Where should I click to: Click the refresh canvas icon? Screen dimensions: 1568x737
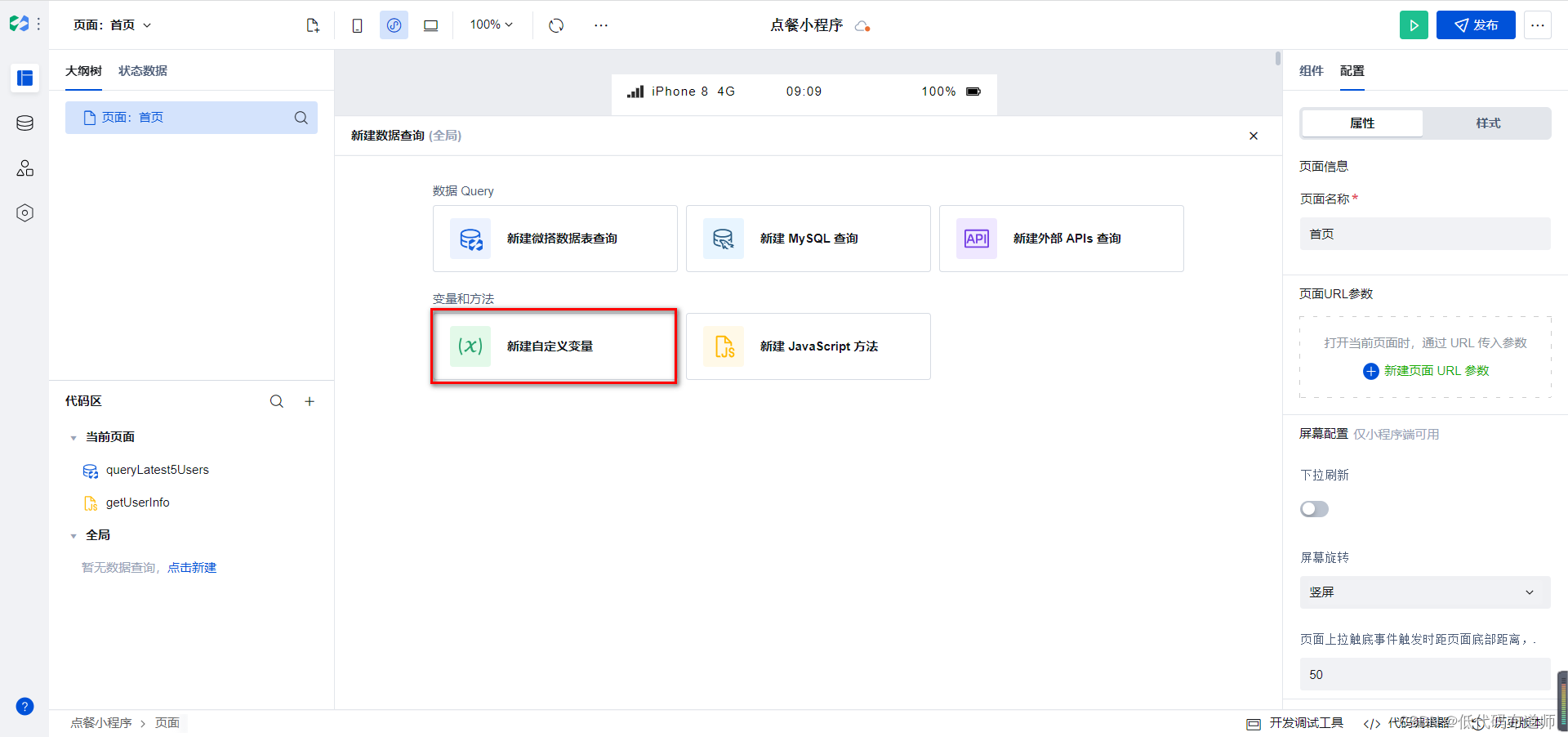[556, 25]
